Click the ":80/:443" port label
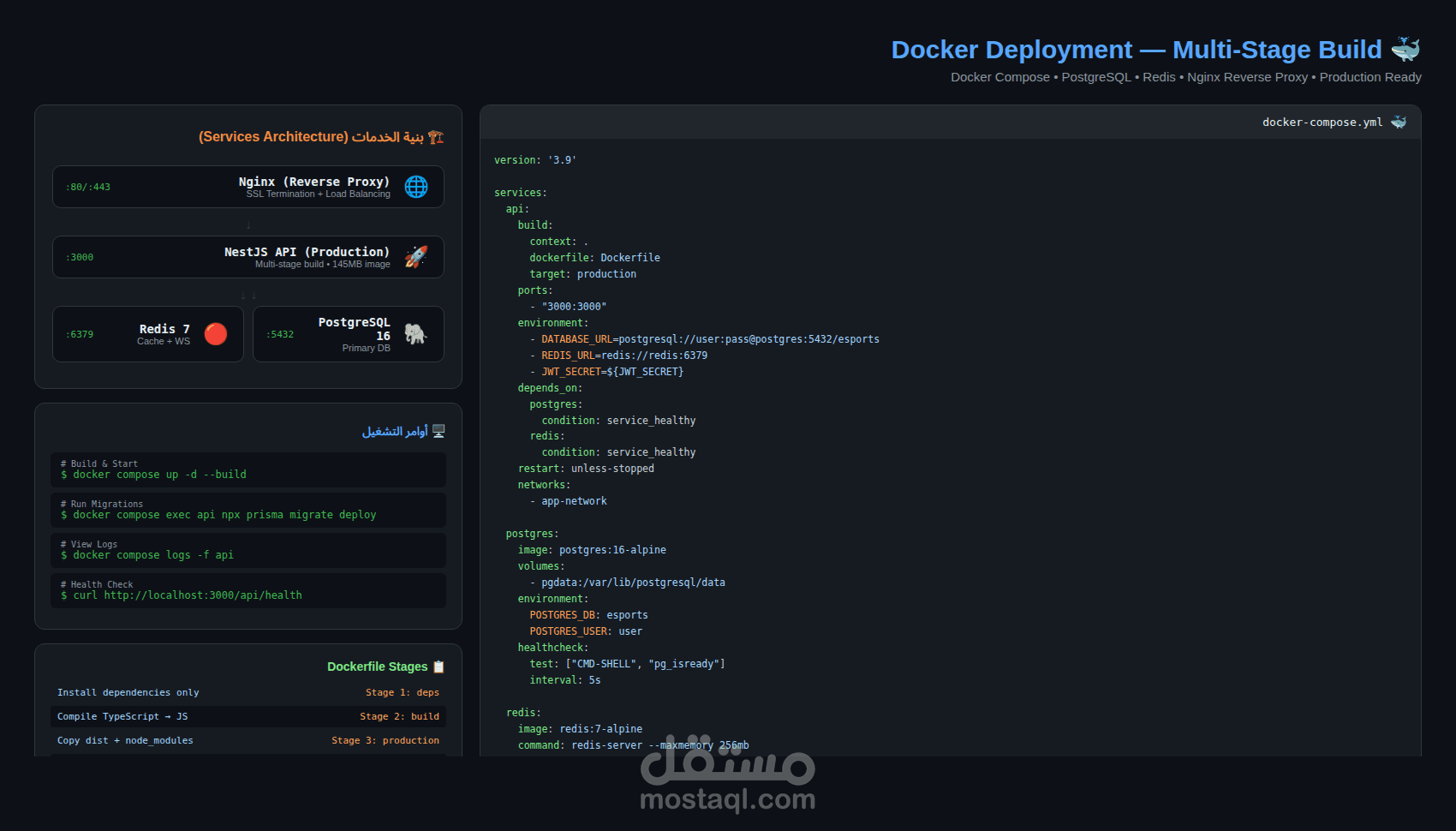1456x831 pixels. 88,187
